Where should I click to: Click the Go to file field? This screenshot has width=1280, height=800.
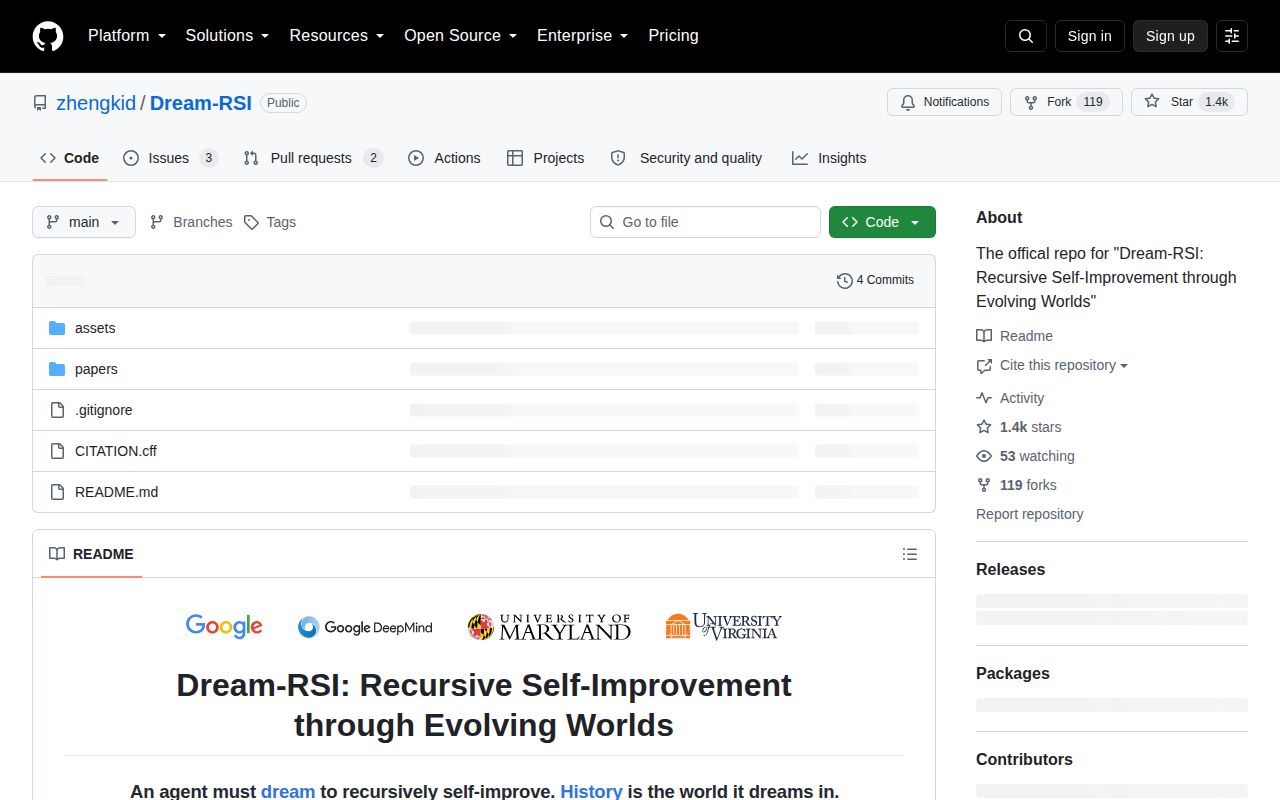point(705,222)
